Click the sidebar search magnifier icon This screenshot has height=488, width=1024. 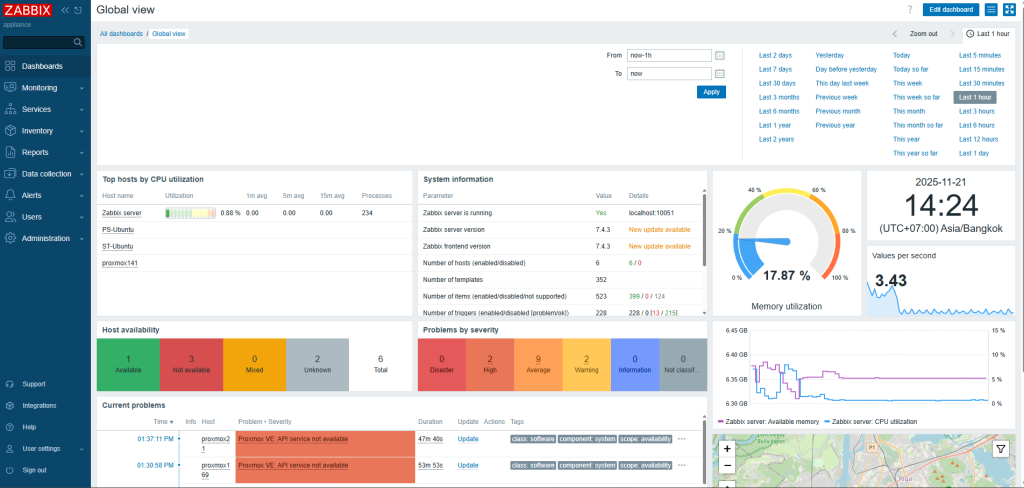pyautogui.click(x=79, y=43)
